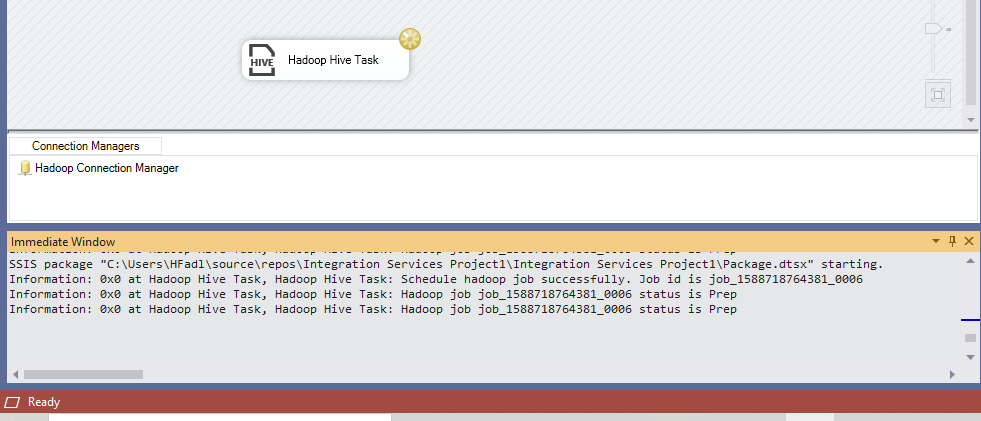Close the Immediate Window panel
Viewport: 981px width, 421px height.
point(968,242)
